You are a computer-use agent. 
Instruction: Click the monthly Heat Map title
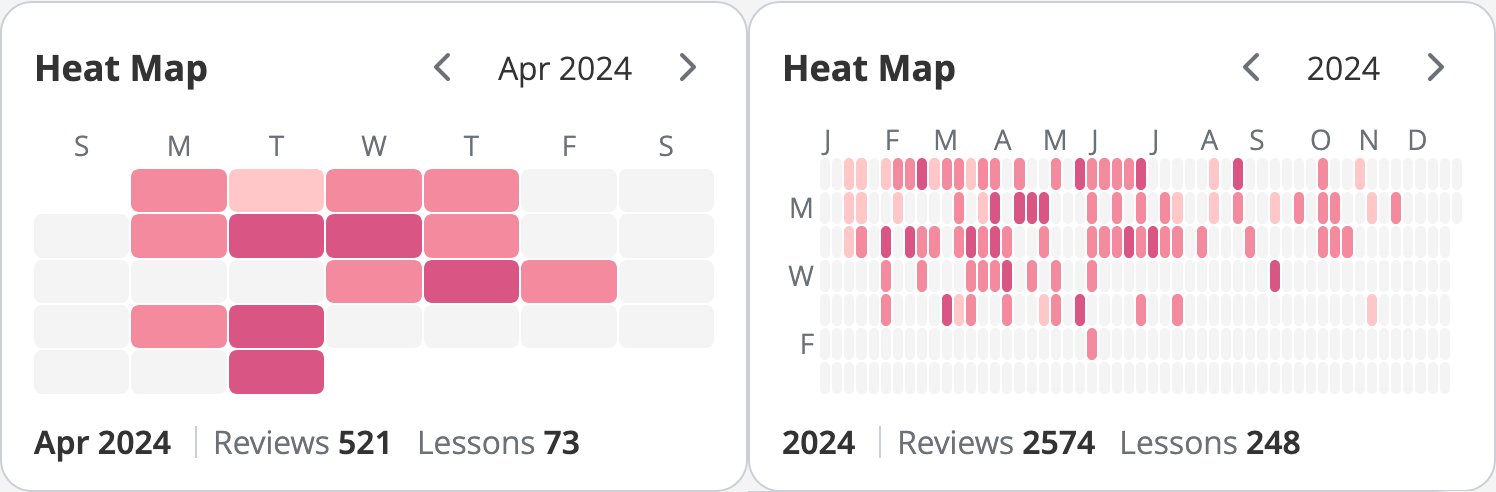point(121,69)
